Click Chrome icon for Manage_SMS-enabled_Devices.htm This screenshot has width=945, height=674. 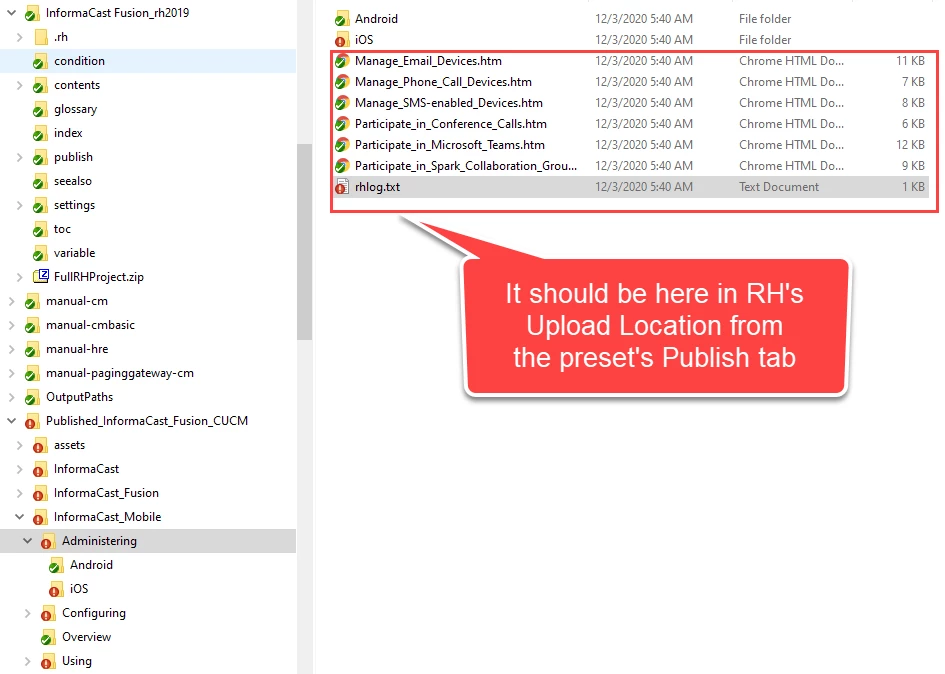(x=342, y=103)
